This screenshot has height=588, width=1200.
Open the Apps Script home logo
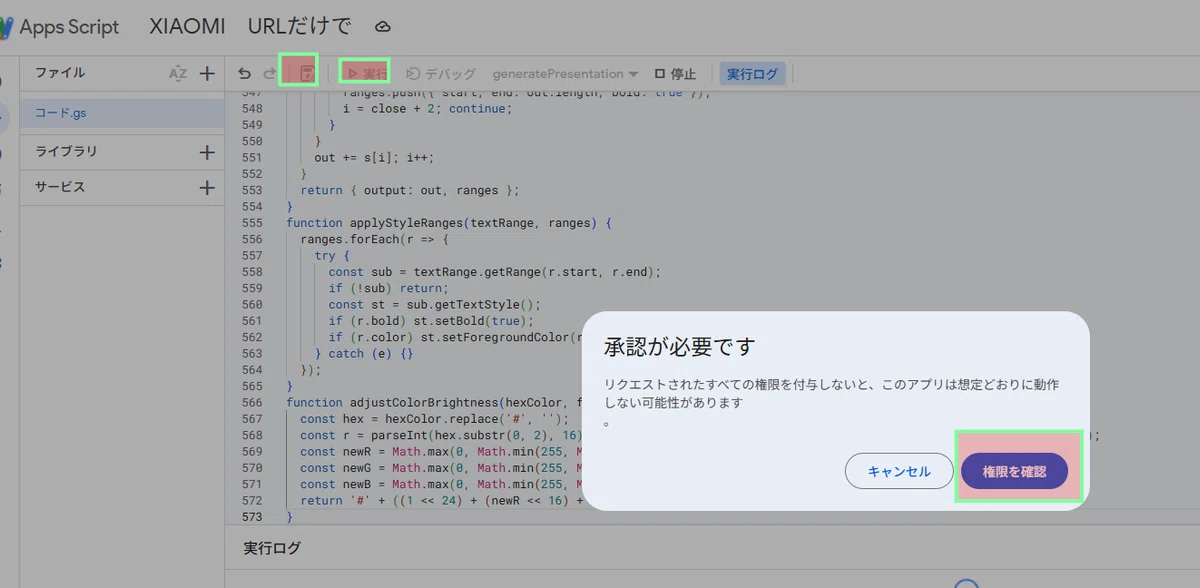pos(60,27)
